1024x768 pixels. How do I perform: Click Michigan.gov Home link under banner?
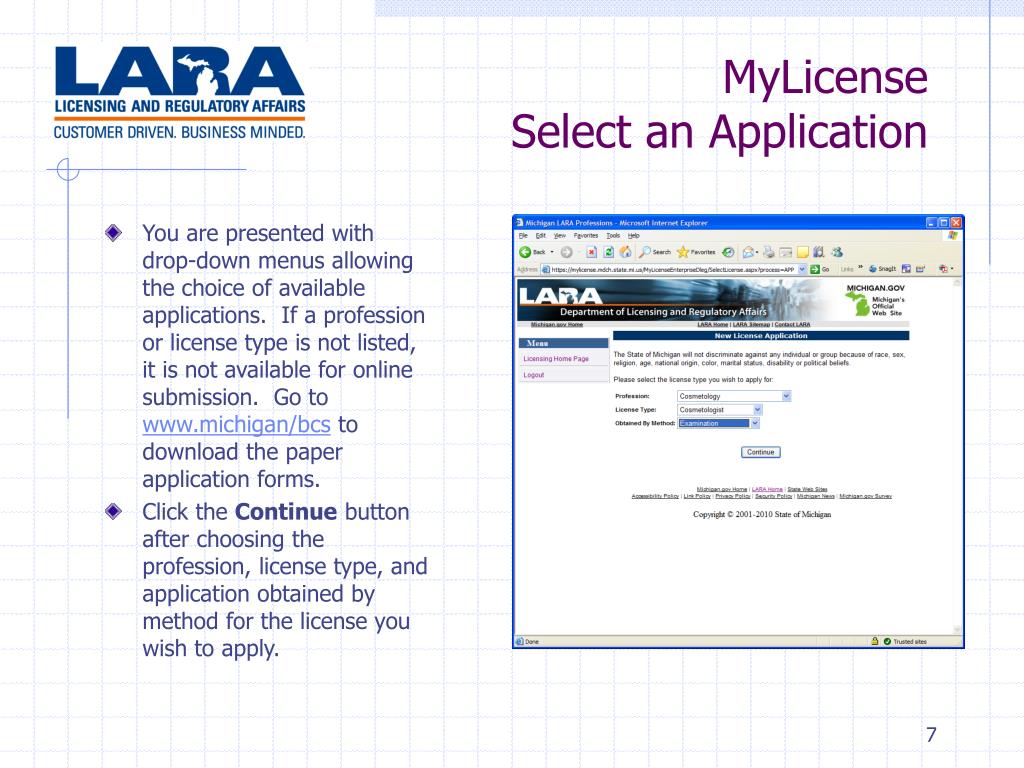coord(557,325)
